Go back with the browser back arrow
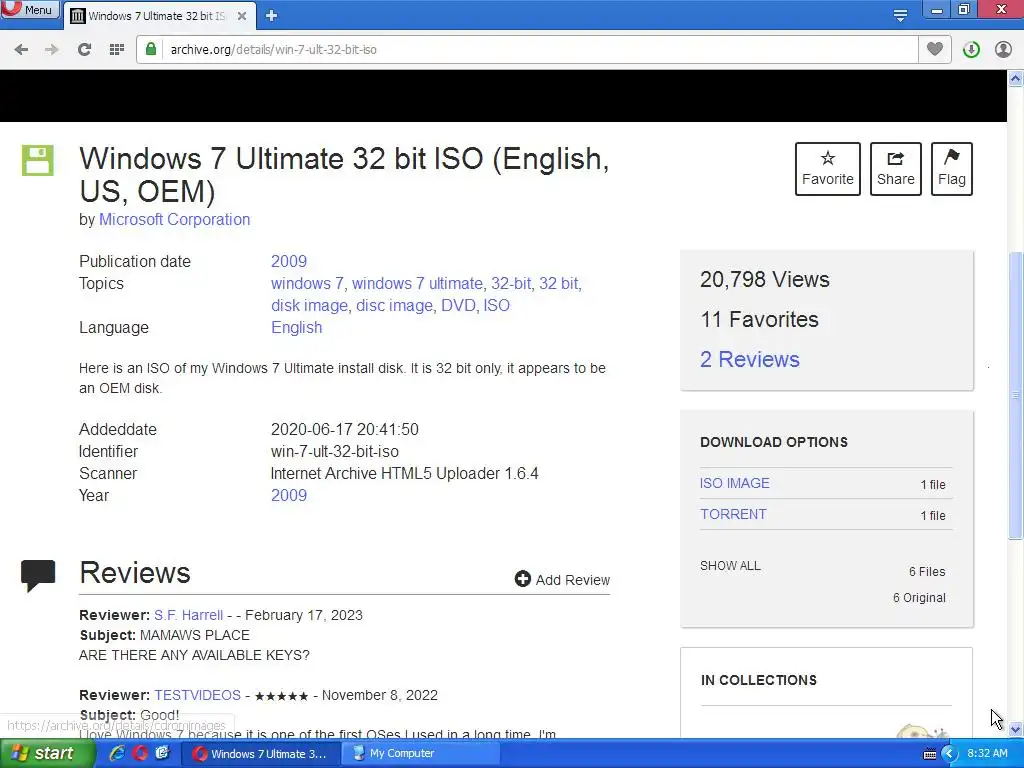This screenshot has height=768, width=1024. (21, 50)
